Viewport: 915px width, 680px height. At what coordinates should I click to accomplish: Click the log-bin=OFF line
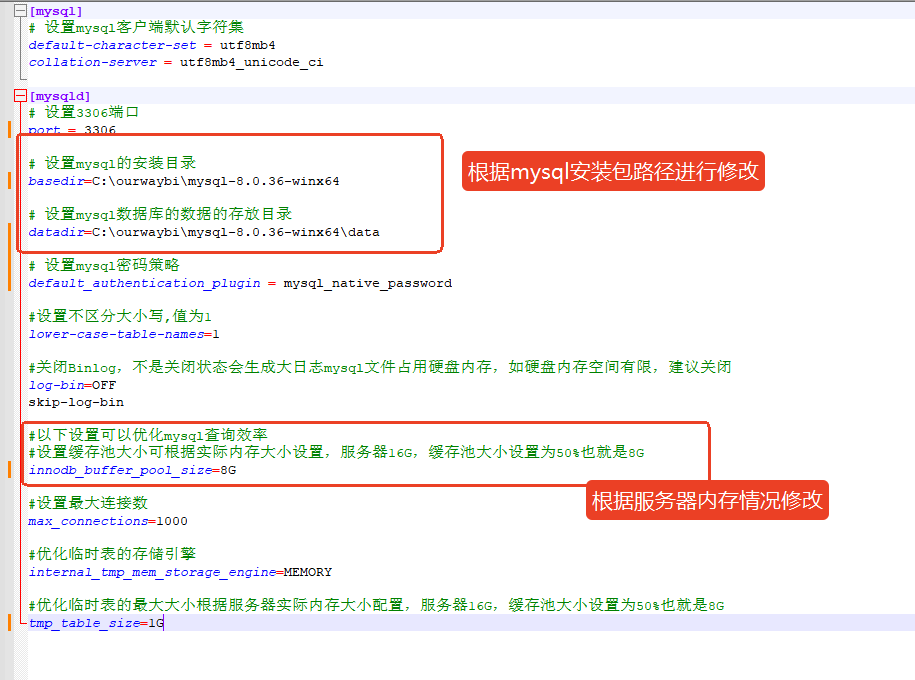tap(72, 385)
